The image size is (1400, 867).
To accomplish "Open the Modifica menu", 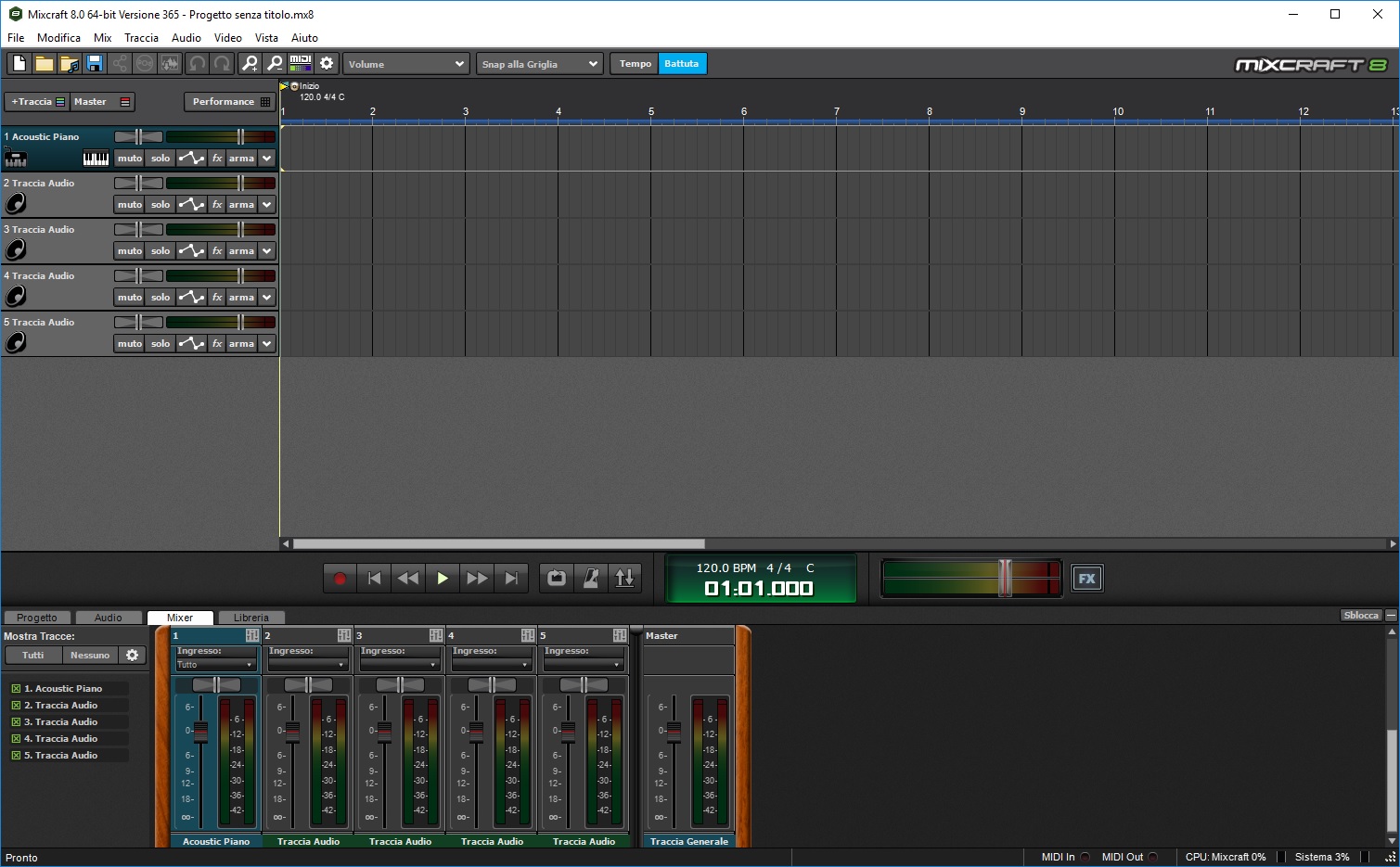I will click(x=58, y=38).
